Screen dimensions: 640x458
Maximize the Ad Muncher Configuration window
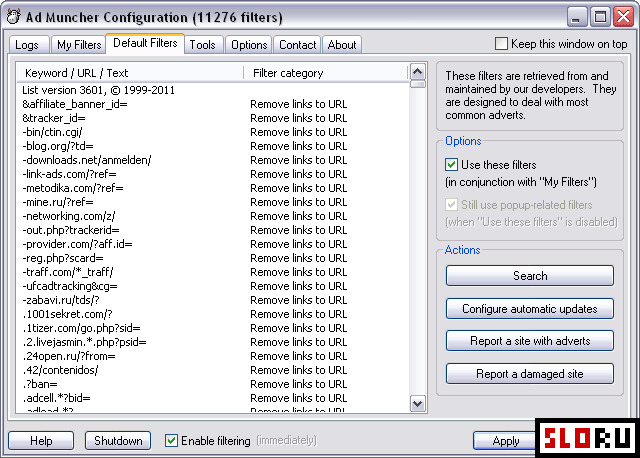click(600, 17)
